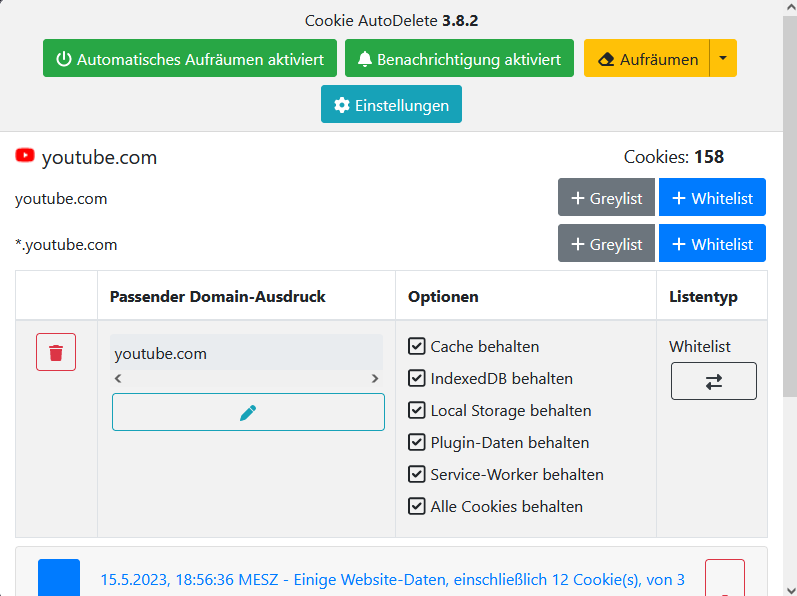The width and height of the screenshot is (797, 596).
Task: Uncheck Cache behalten checkbox
Action: pos(417,347)
